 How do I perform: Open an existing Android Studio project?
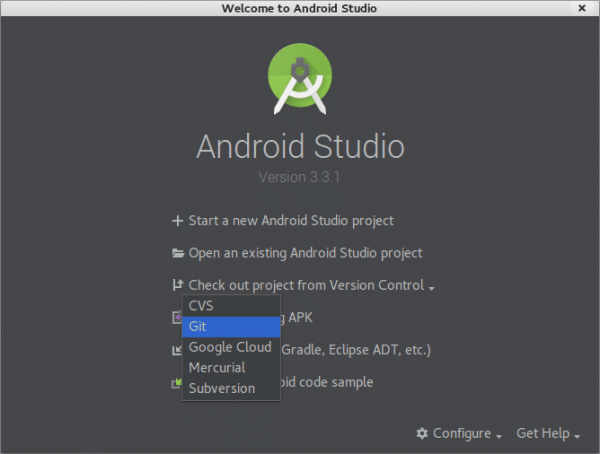[305, 253]
